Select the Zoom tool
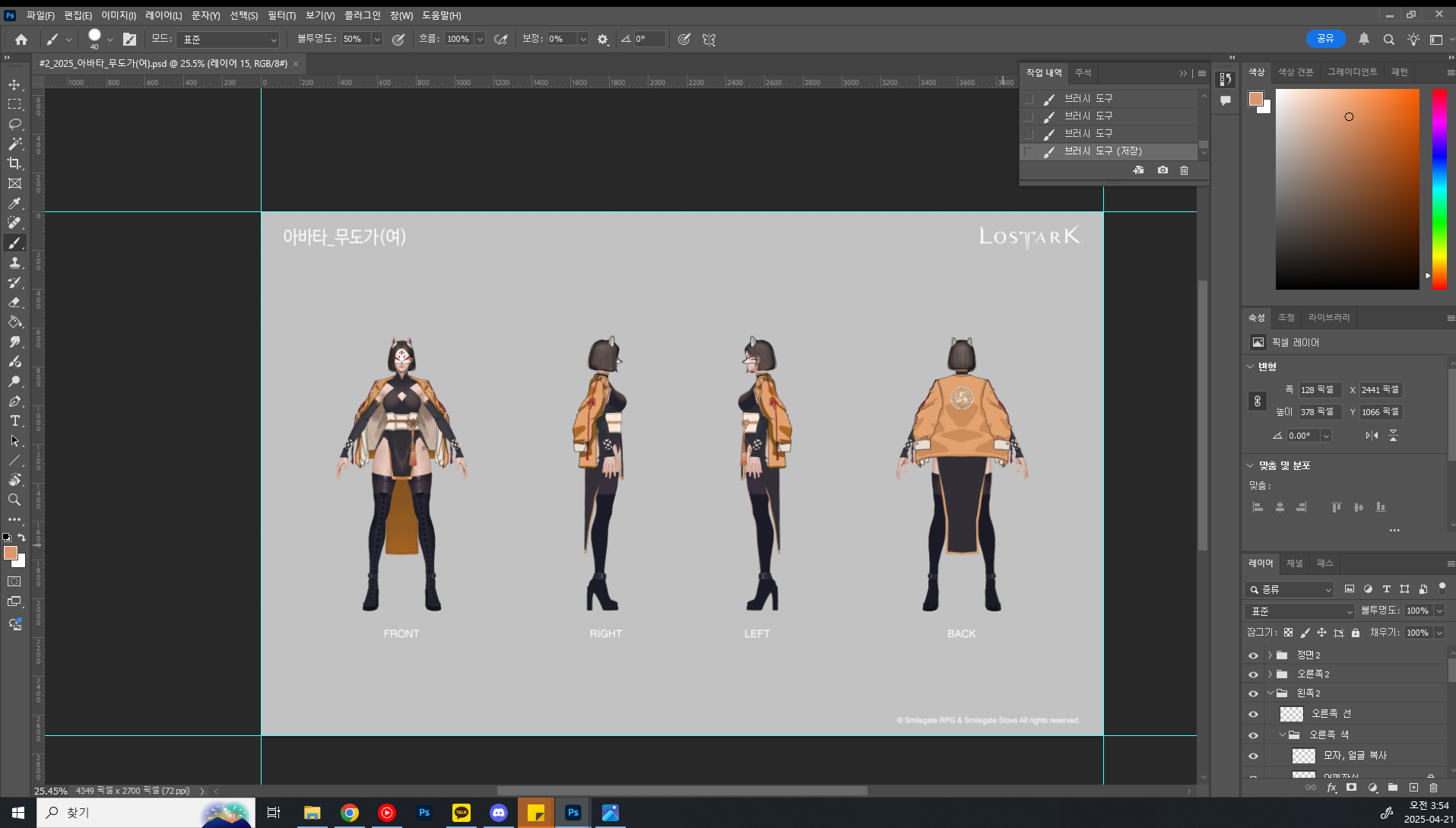Image resolution: width=1456 pixels, height=828 pixels. [14, 500]
